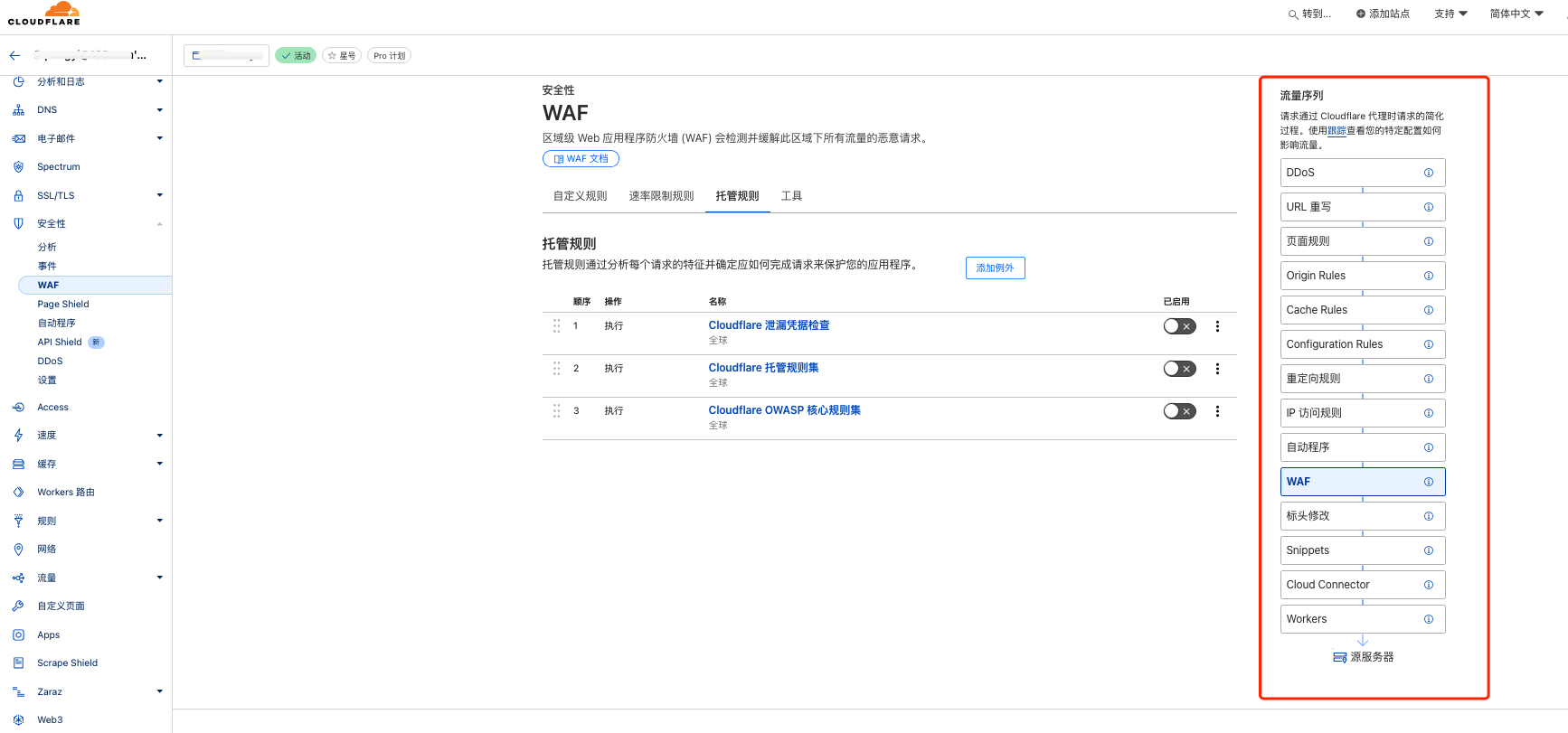The image size is (1568, 733).
Task: Open the WAF 文档 link
Action: (x=581, y=159)
